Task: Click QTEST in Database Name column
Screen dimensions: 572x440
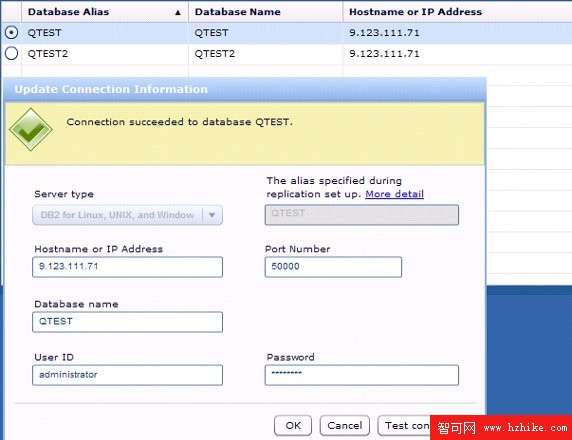Action: point(211,33)
